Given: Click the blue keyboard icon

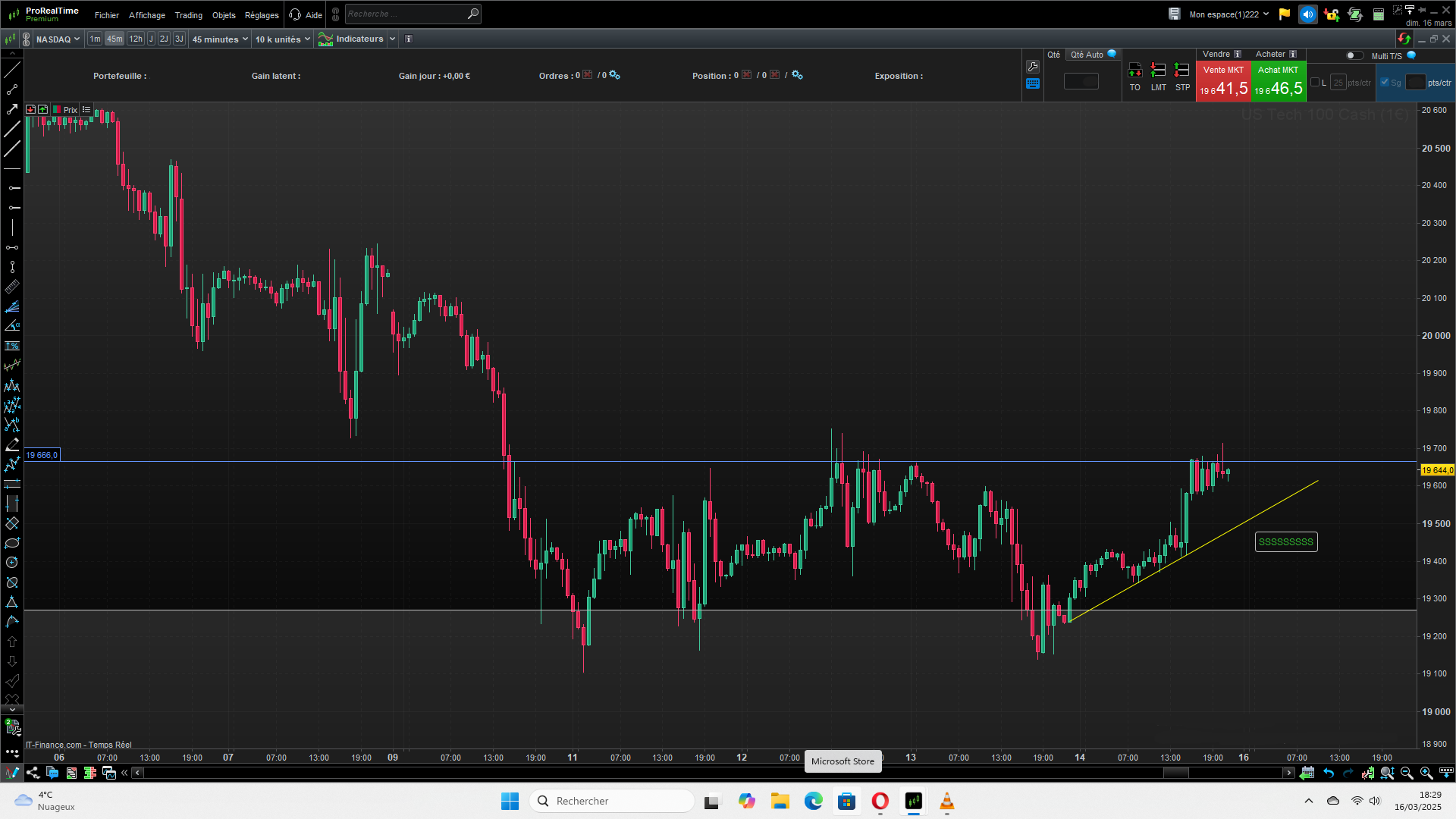Looking at the screenshot, I should (1032, 84).
